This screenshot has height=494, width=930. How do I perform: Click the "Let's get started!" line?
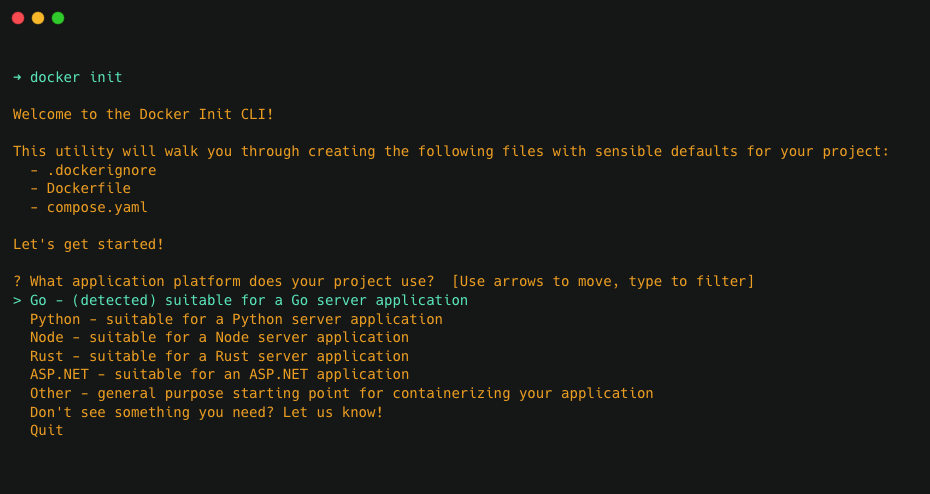click(88, 244)
